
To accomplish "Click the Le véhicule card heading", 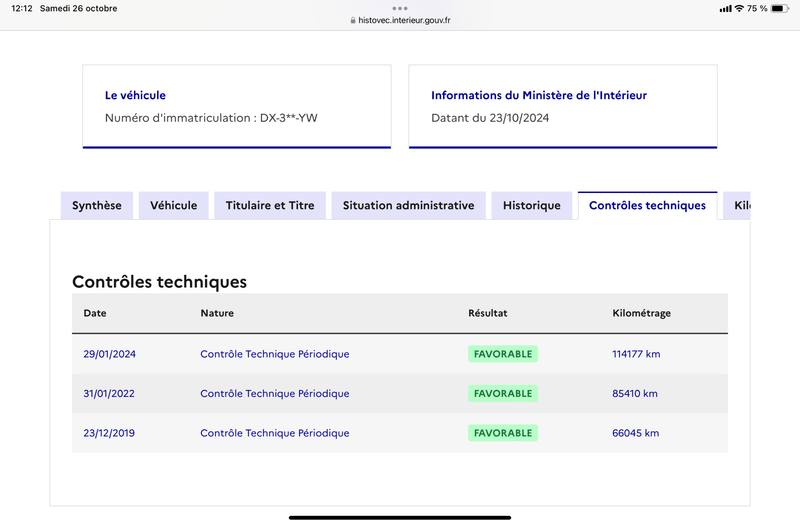I will click(x=135, y=96).
